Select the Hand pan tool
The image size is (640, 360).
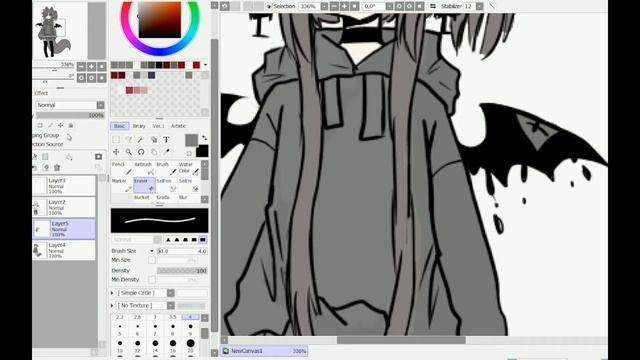click(154, 152)
